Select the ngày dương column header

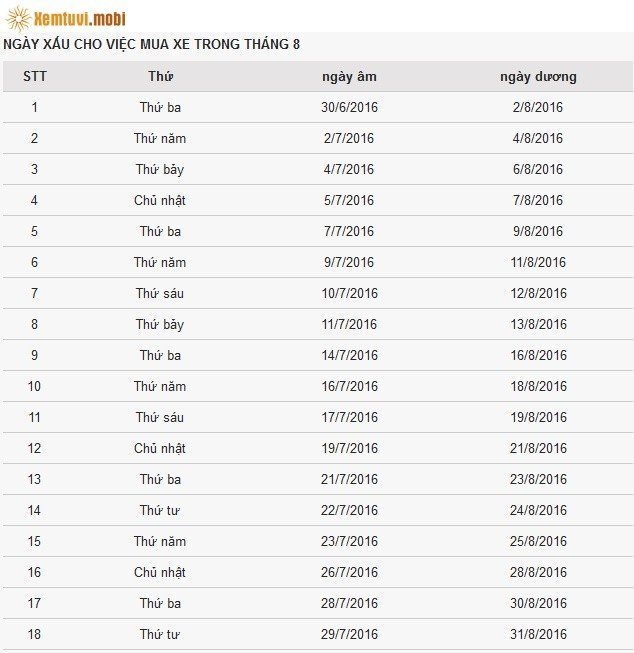538,76
